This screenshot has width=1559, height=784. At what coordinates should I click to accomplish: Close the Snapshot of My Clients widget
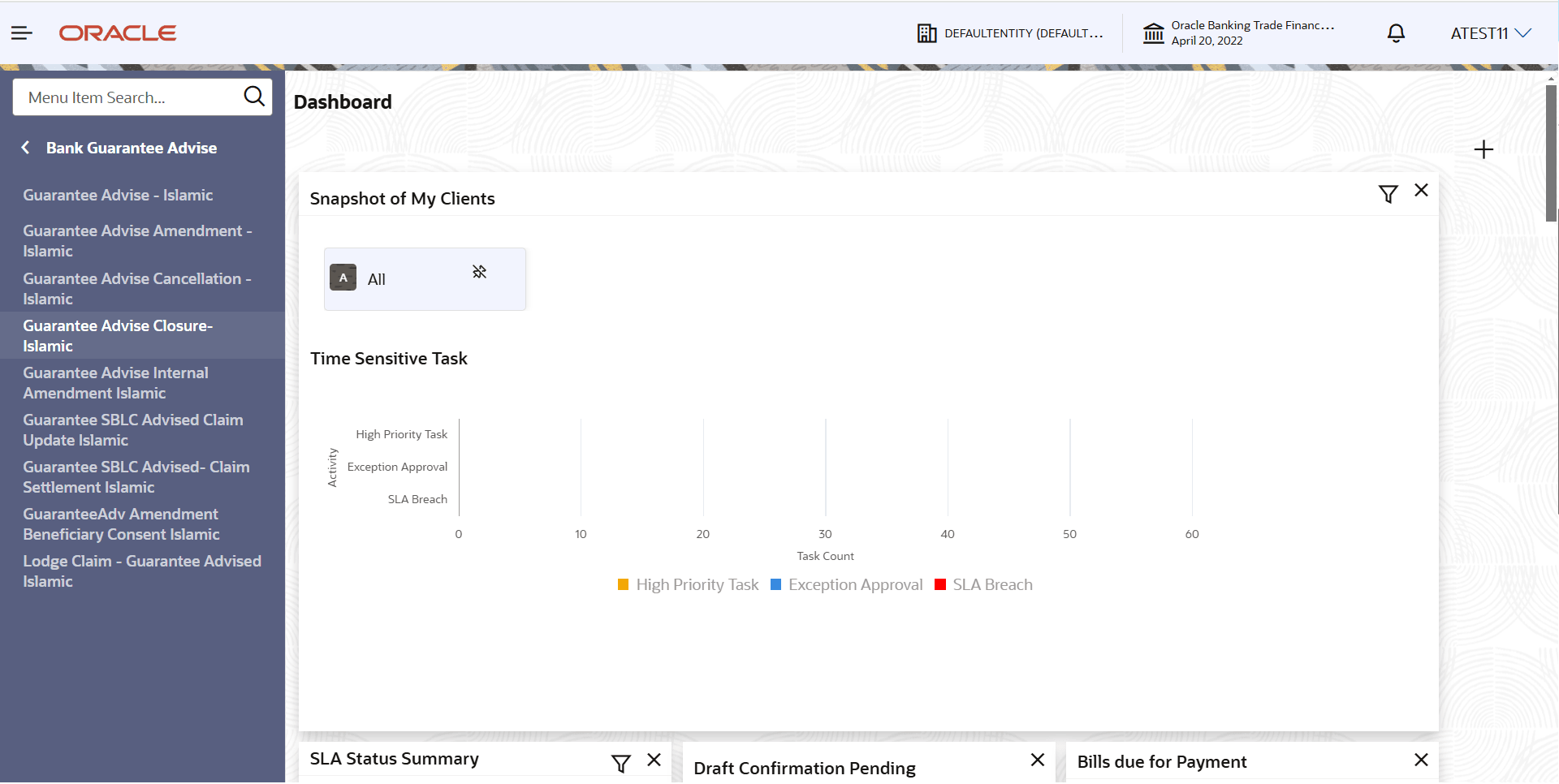pos(1421,190)
